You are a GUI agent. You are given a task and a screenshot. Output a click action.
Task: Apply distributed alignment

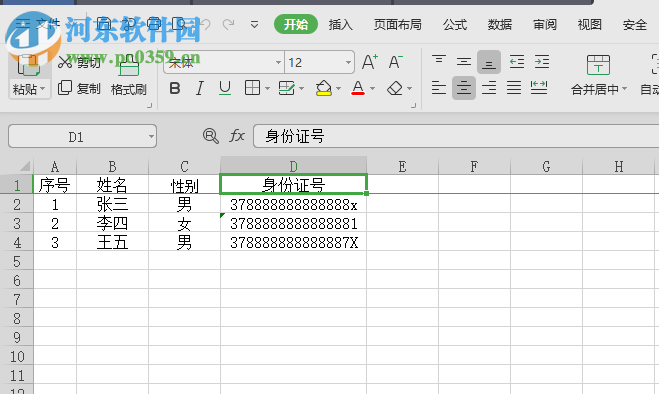pos(539,88)
